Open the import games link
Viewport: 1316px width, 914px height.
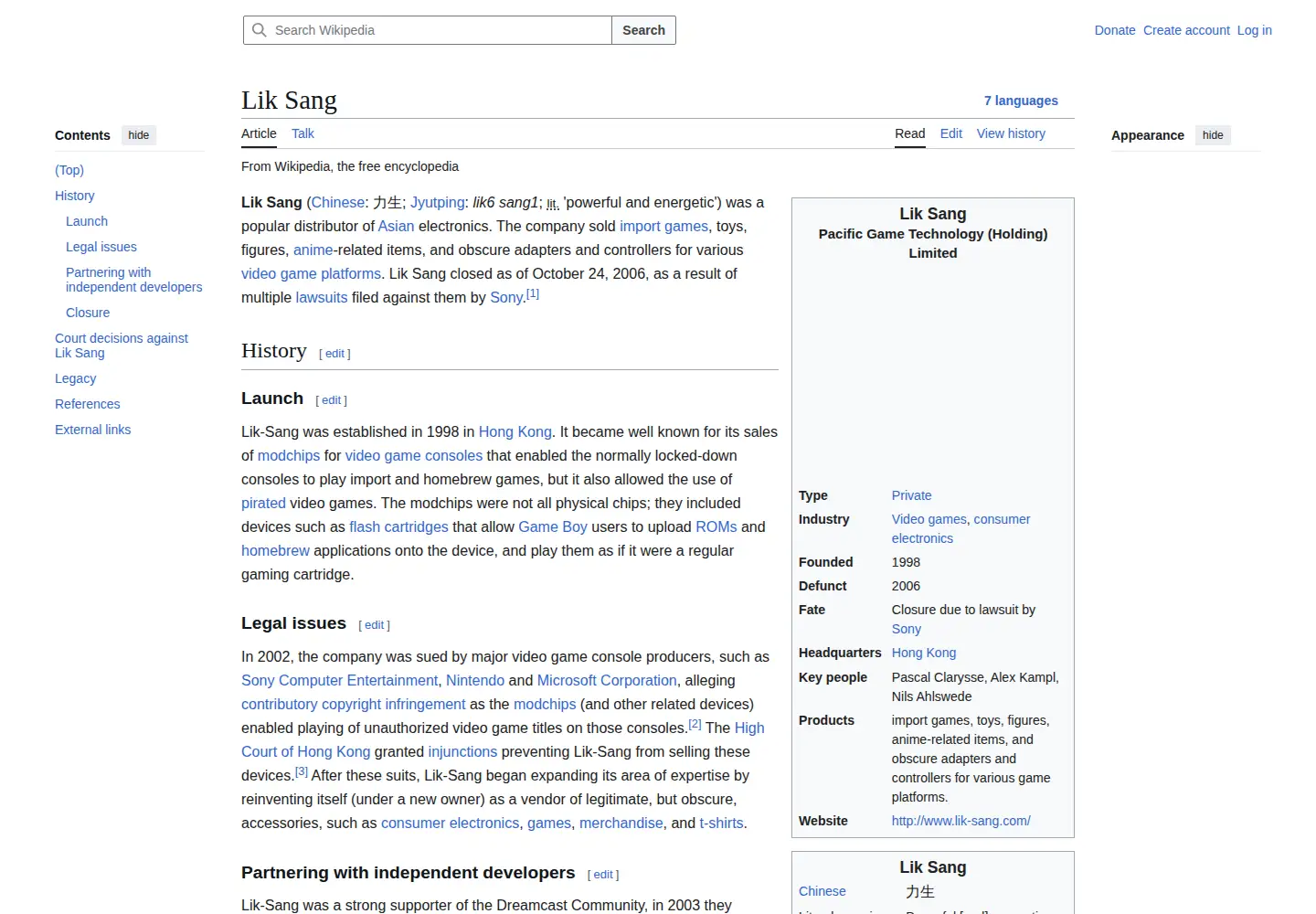point(663,226)
